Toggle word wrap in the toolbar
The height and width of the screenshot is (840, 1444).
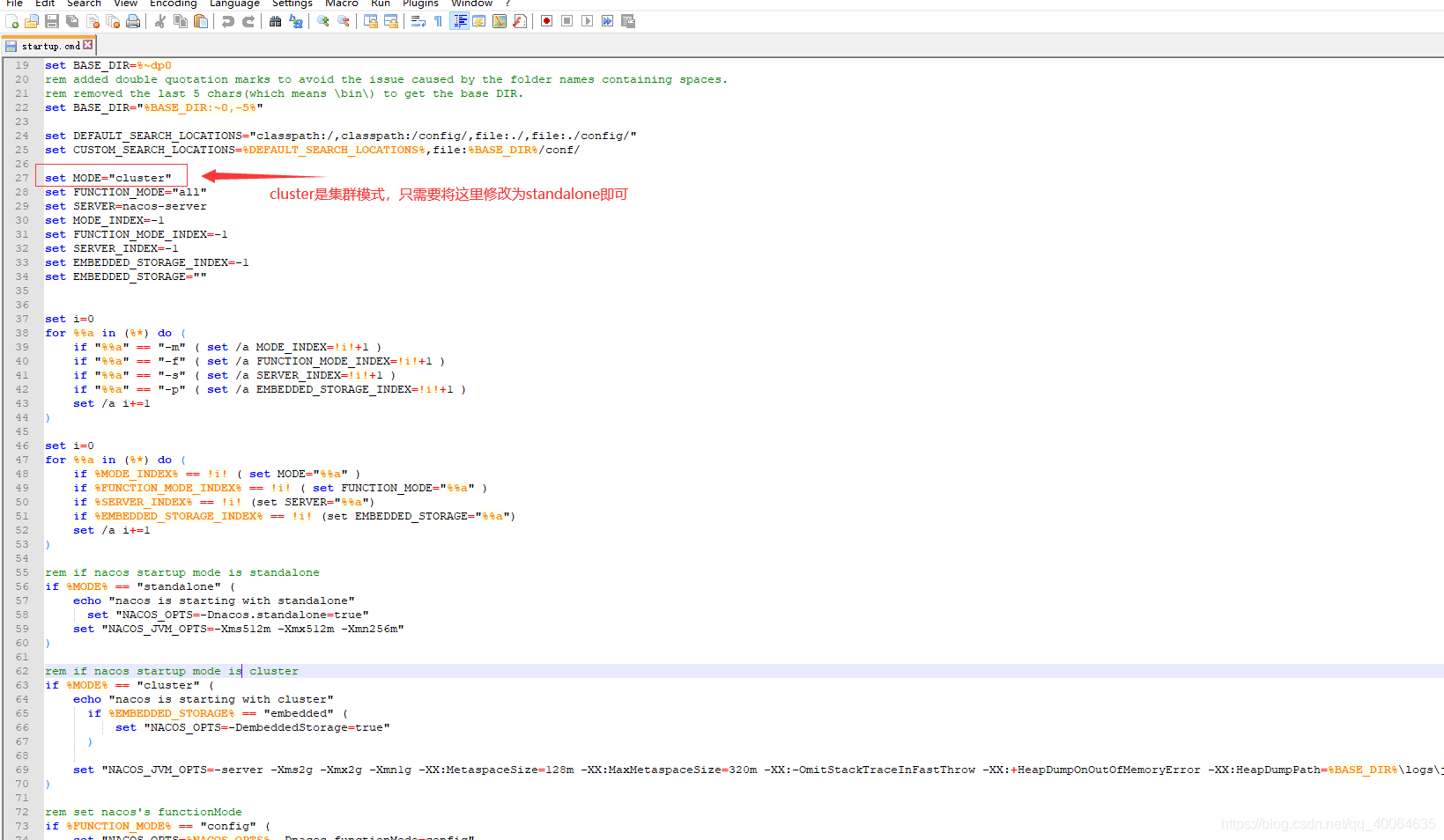[418, 21]
